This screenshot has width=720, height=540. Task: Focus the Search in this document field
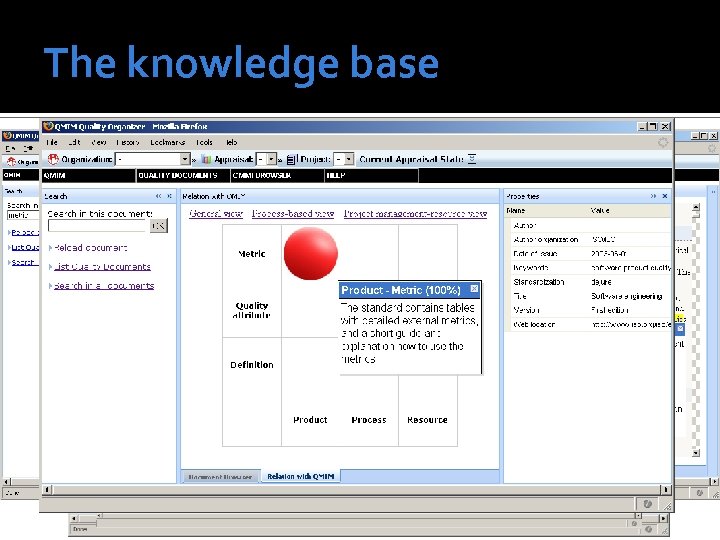(x=98, y=225)
